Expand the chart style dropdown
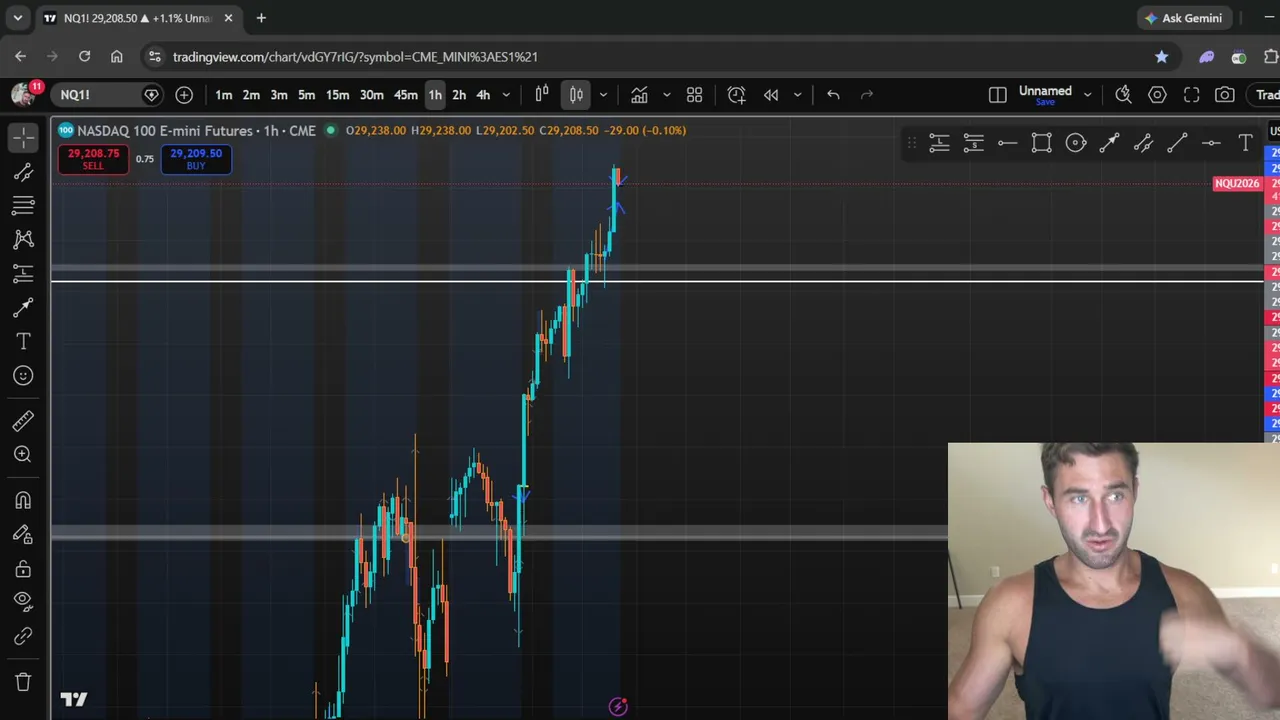 click(x=603, y=95)
